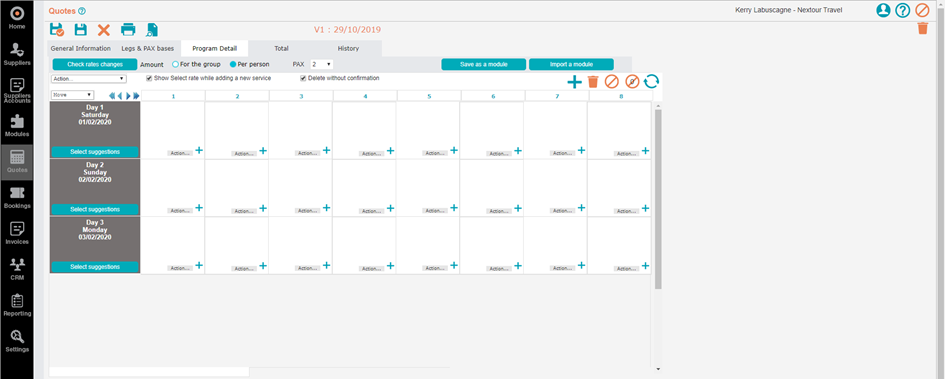
Task: Click the plain save disk icon
Action: click(x=80, y=30)
